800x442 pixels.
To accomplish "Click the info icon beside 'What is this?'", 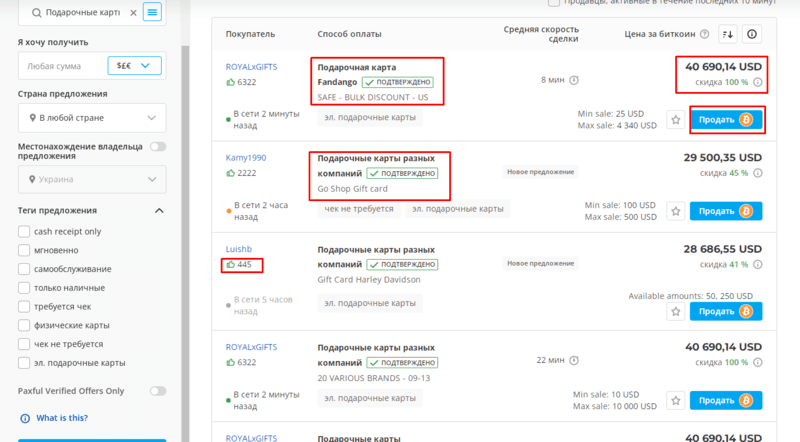I will (25, 419).
